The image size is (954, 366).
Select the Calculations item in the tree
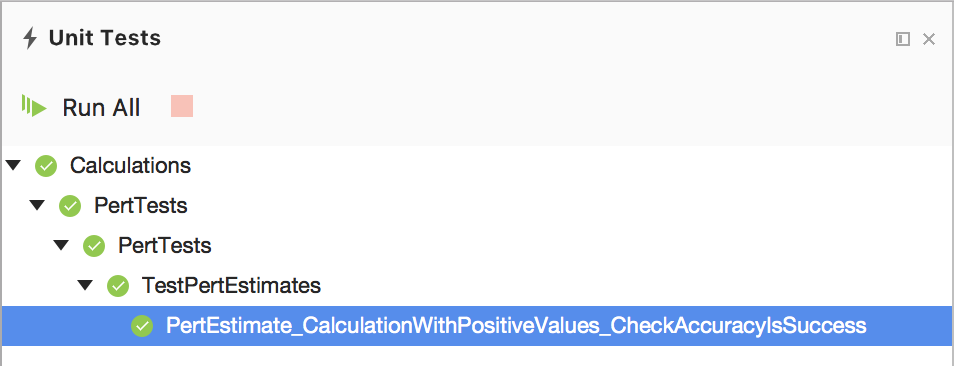[x=130, y=165]
